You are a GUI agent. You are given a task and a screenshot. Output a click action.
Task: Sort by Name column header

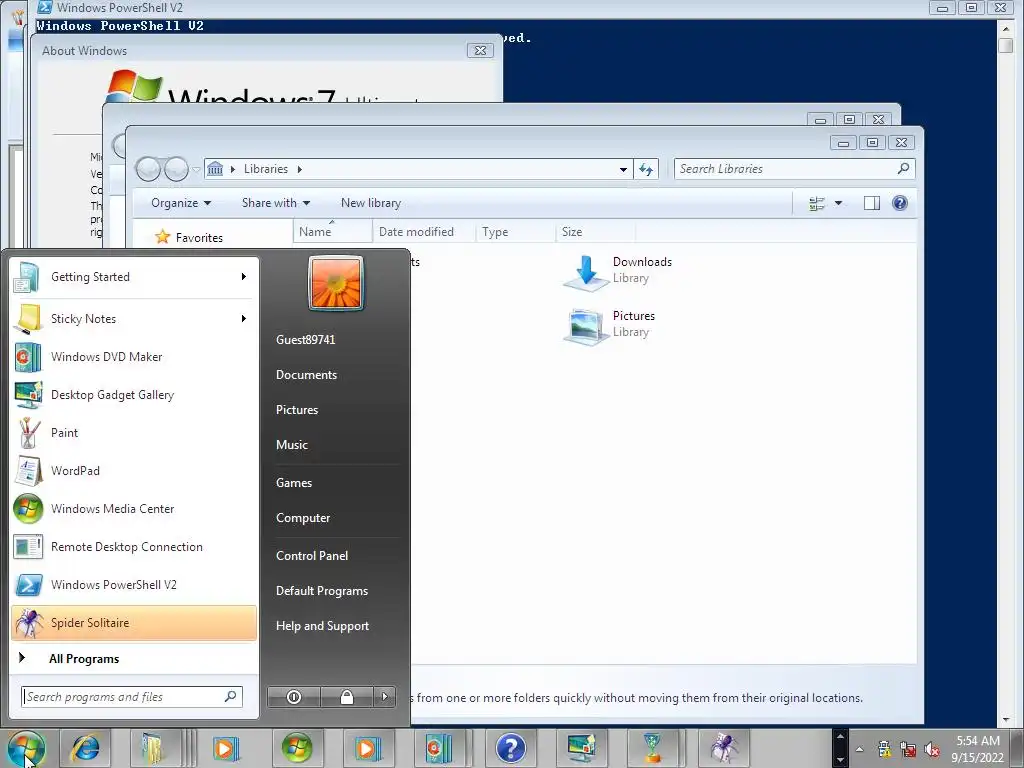(332, 232)
